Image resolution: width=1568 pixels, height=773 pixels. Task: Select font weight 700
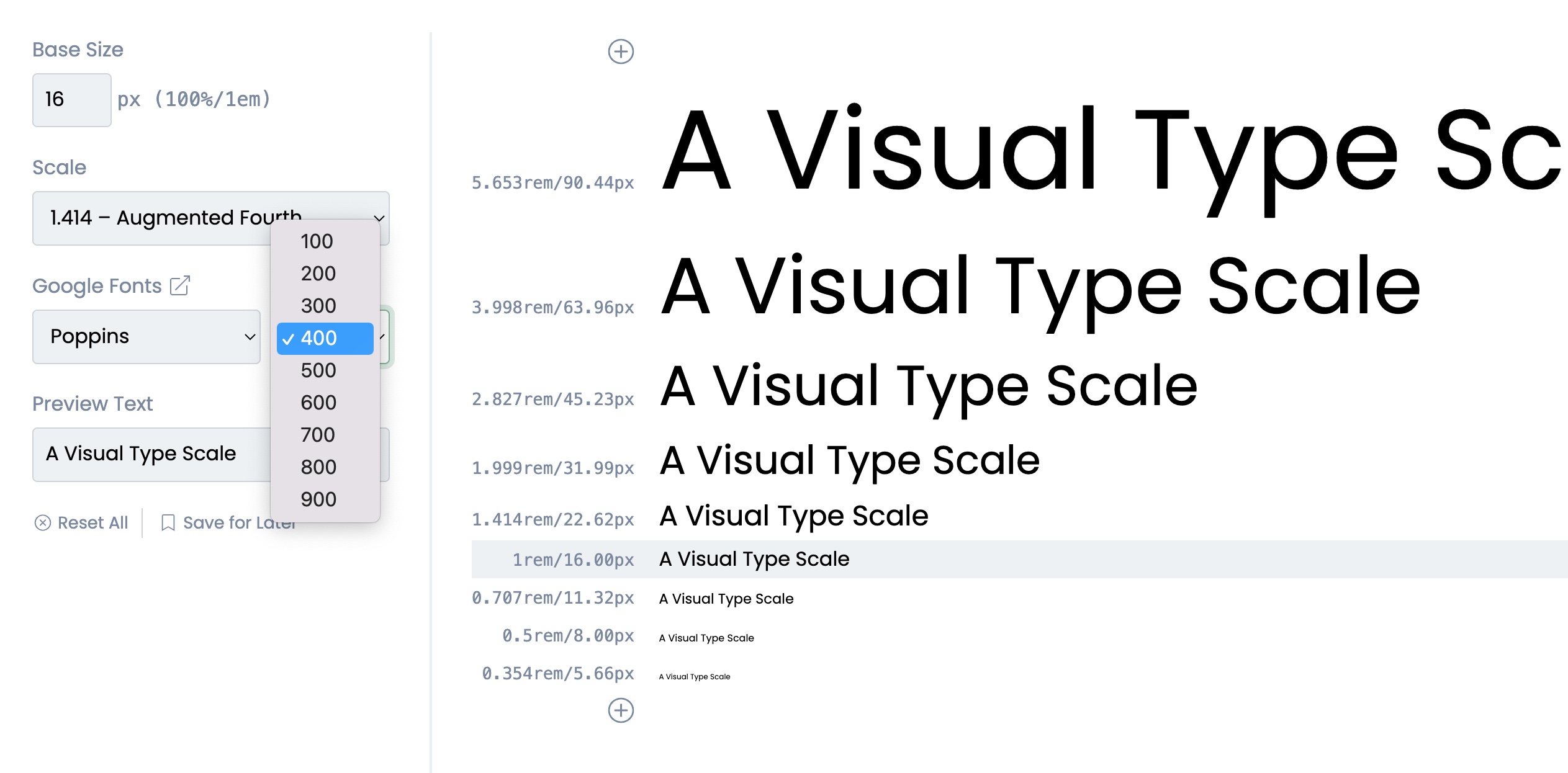point(318,435)
